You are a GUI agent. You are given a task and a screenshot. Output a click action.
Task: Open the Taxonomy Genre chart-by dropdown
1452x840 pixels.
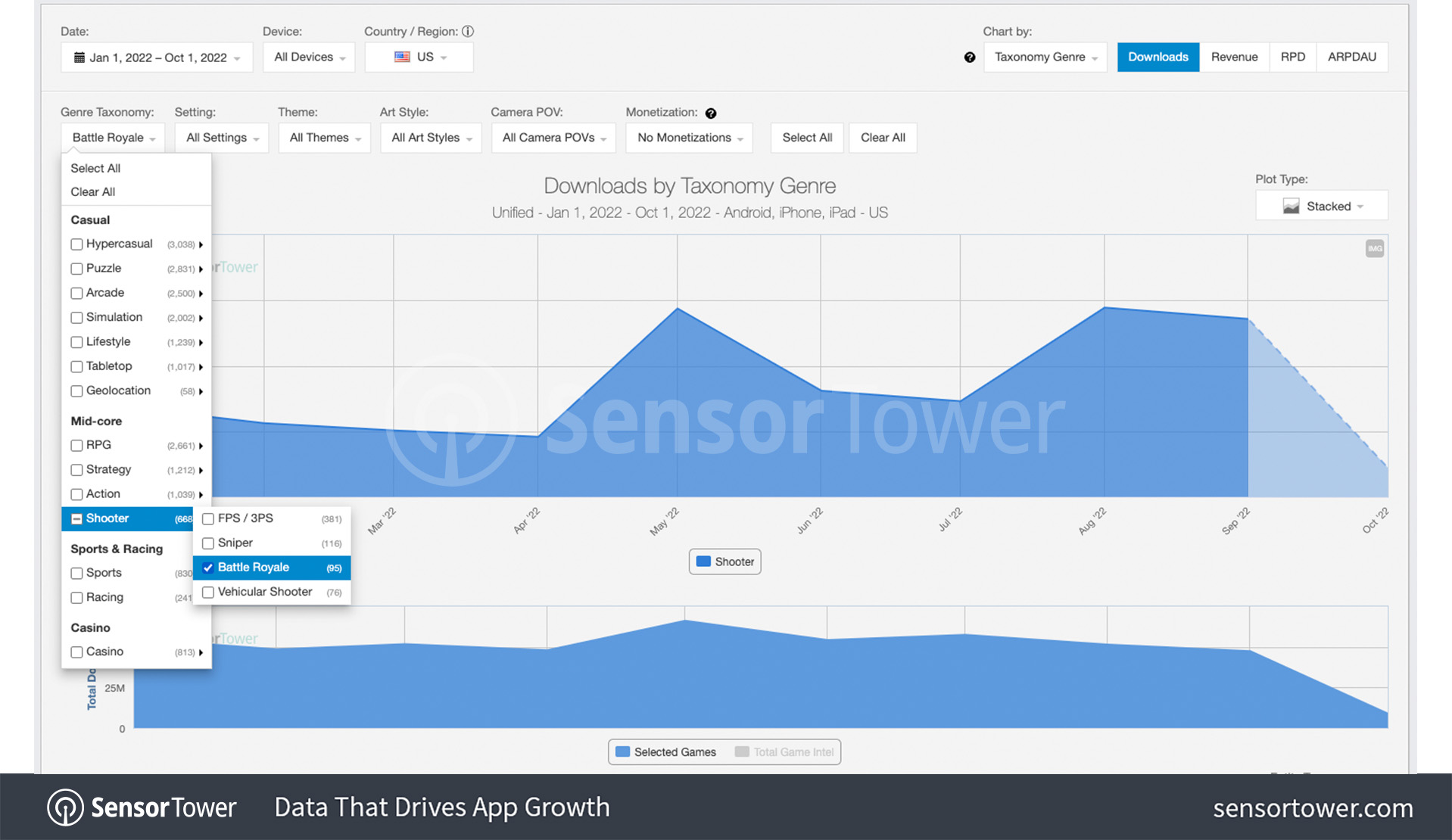1045,58
